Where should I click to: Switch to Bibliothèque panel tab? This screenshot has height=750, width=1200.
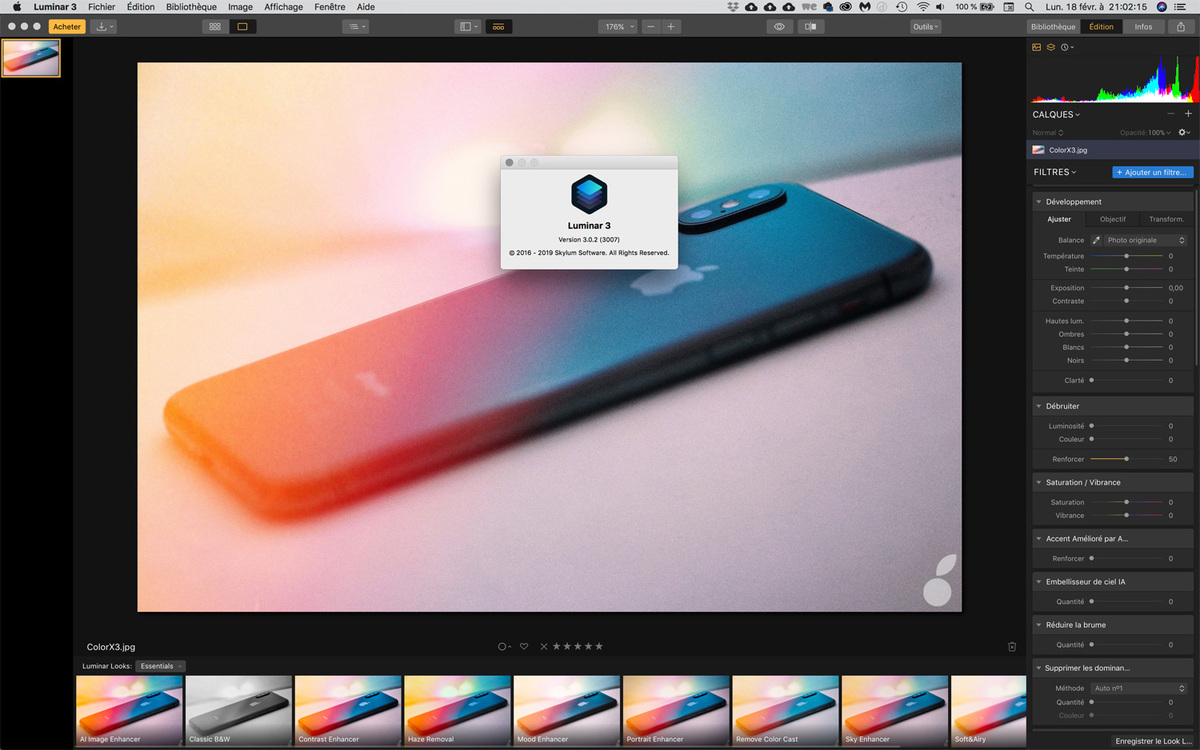click(1053, 27)
